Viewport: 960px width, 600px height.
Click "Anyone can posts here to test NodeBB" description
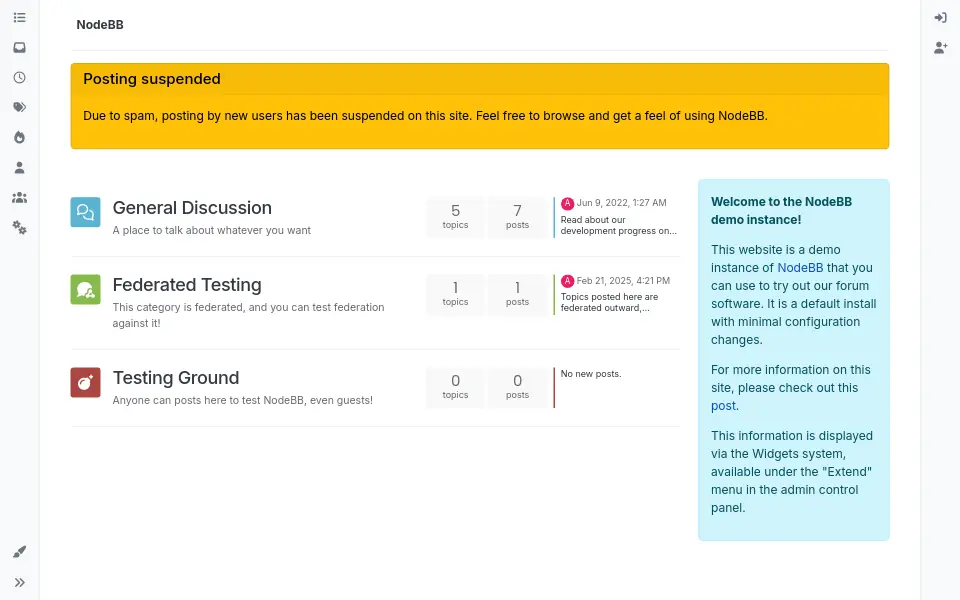[x=242, y=400]
